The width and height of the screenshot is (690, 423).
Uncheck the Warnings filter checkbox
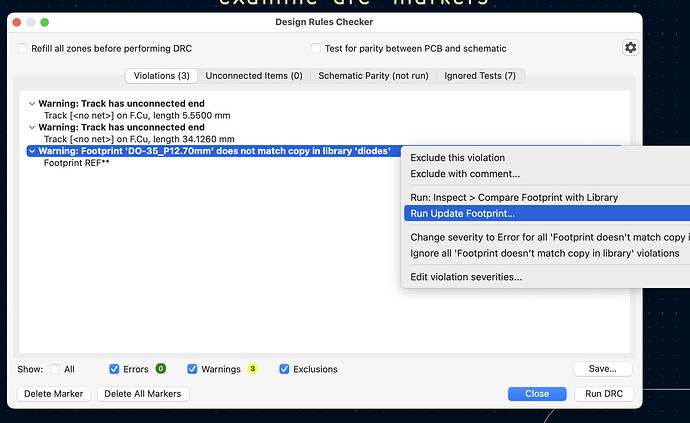pos(193,369)
